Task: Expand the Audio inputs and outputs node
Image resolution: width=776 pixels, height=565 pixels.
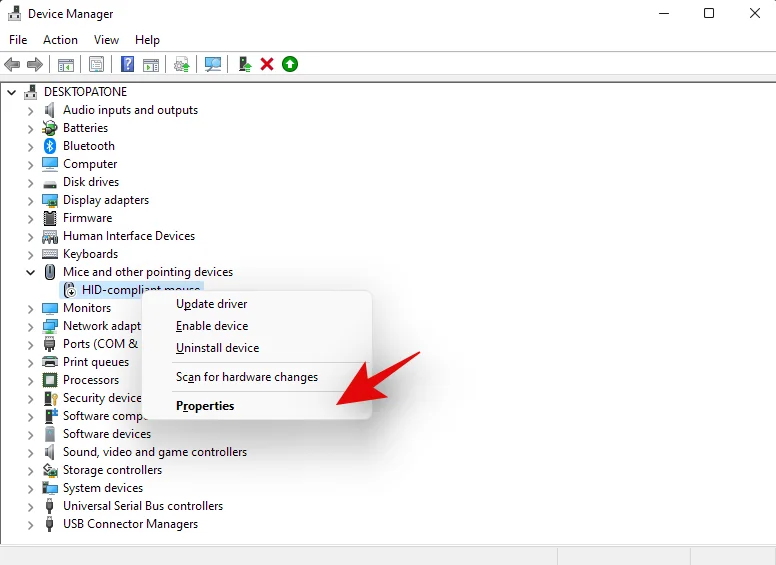Action: (x=30, y=110)
